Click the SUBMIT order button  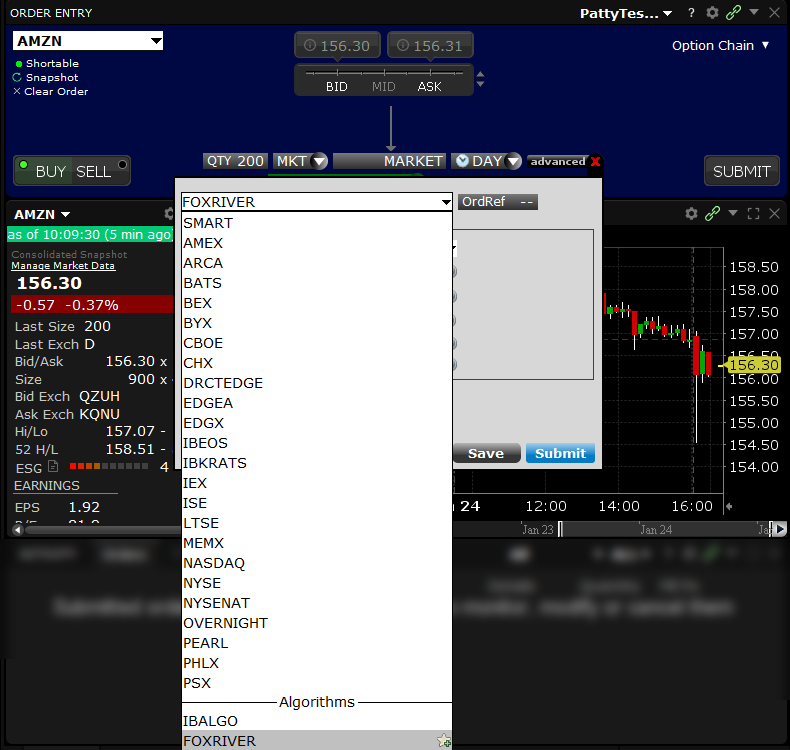tap(741, 171)
